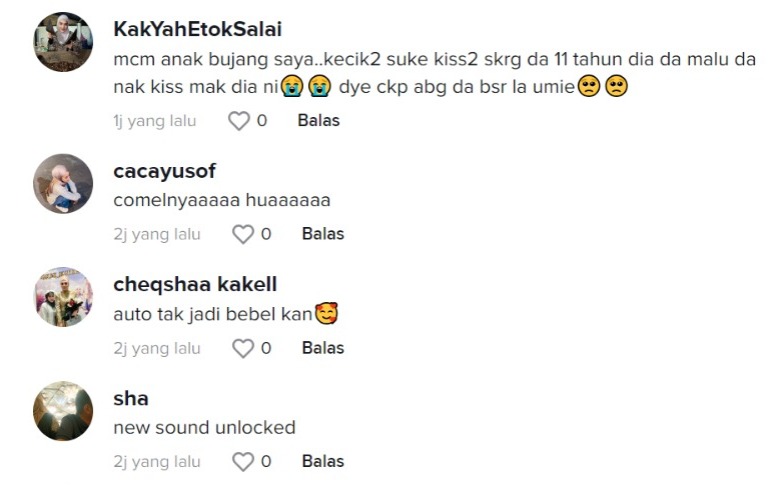Visit the cacayusof username link
This screenshot has height=487, width=781.
click(x=164, y=171)
